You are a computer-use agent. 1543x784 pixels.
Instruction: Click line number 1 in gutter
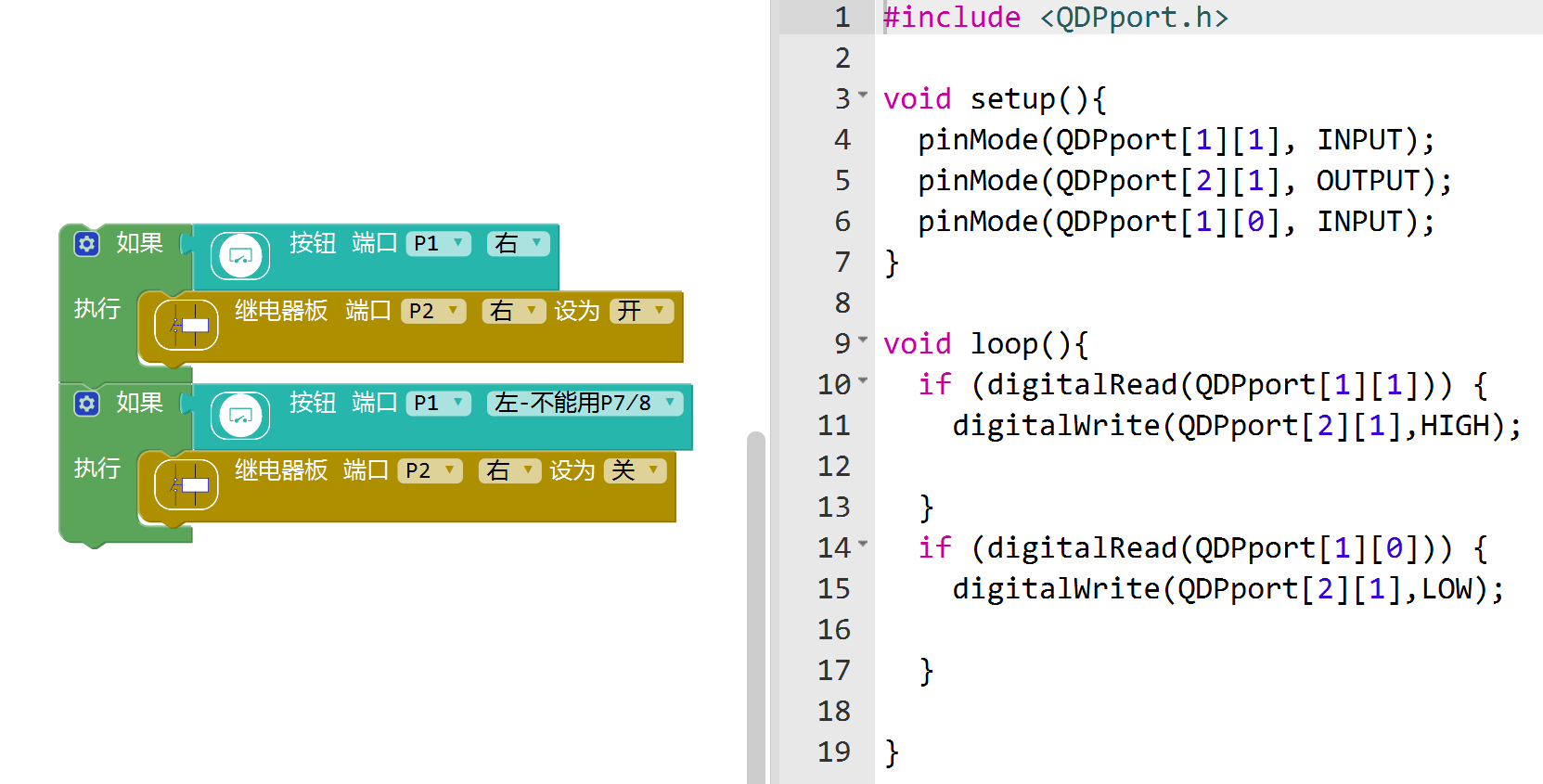pyautogui.click(x=842, y=18)
